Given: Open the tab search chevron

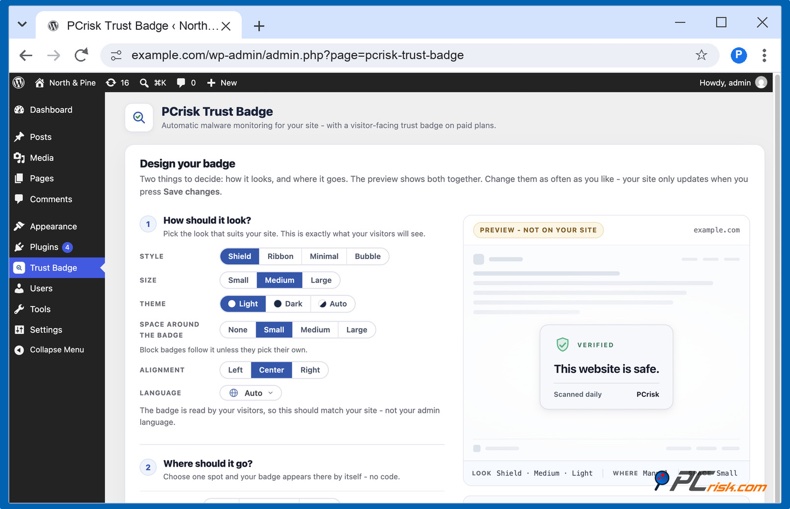Looking at the screenshot, I should (22, 24).
